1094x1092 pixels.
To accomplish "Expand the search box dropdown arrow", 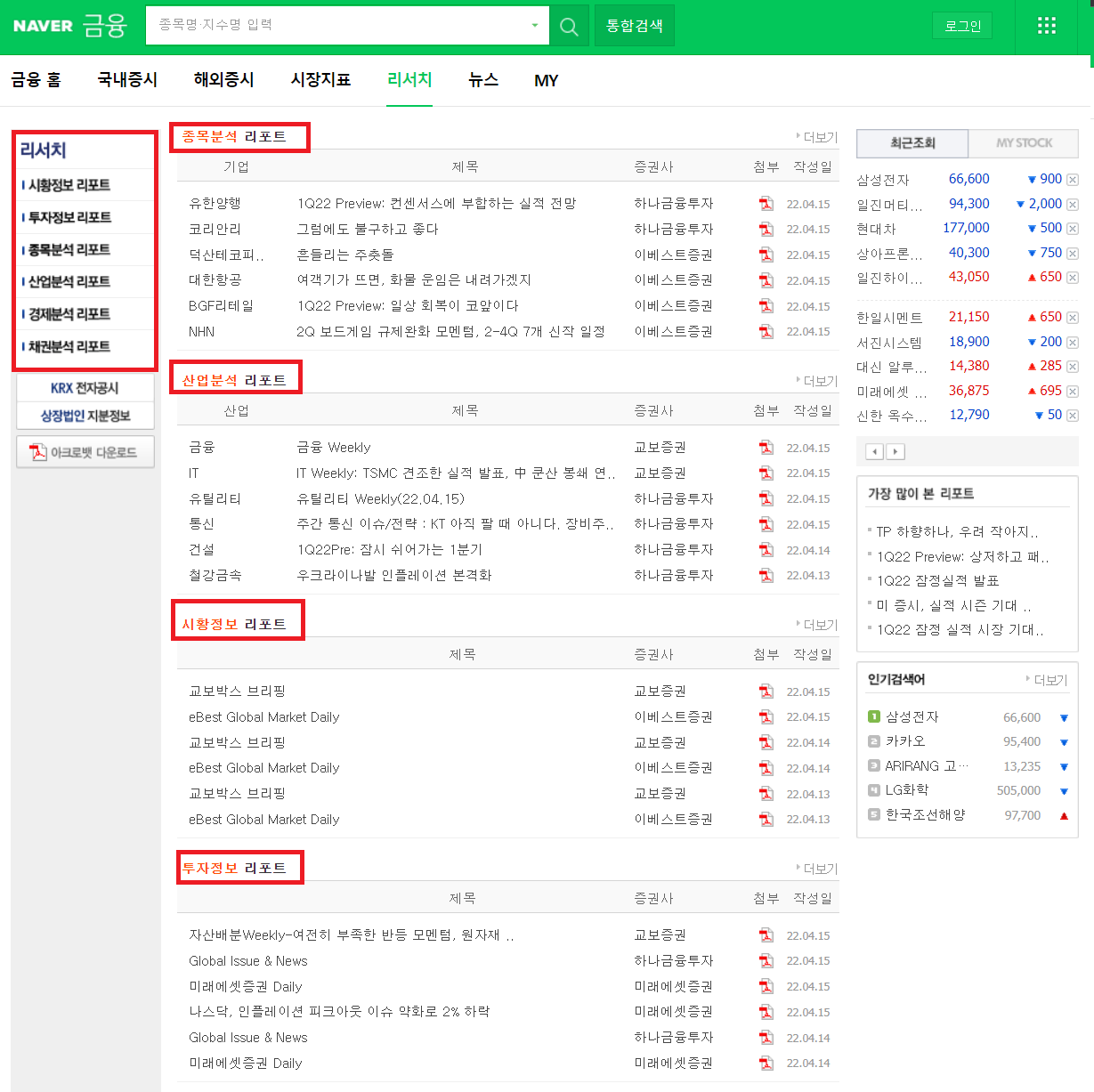I will 534,26.
